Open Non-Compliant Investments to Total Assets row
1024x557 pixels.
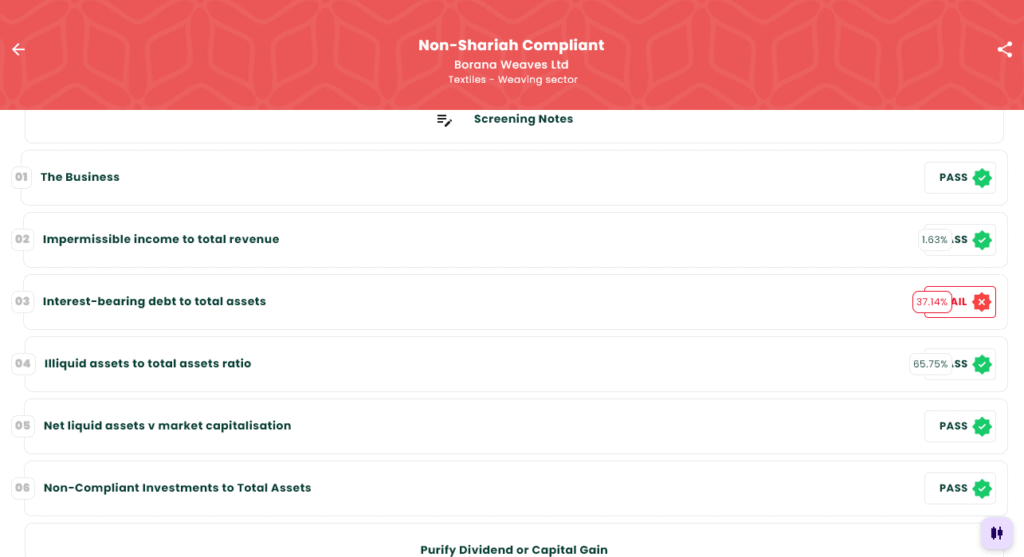[x=515, y=488]
